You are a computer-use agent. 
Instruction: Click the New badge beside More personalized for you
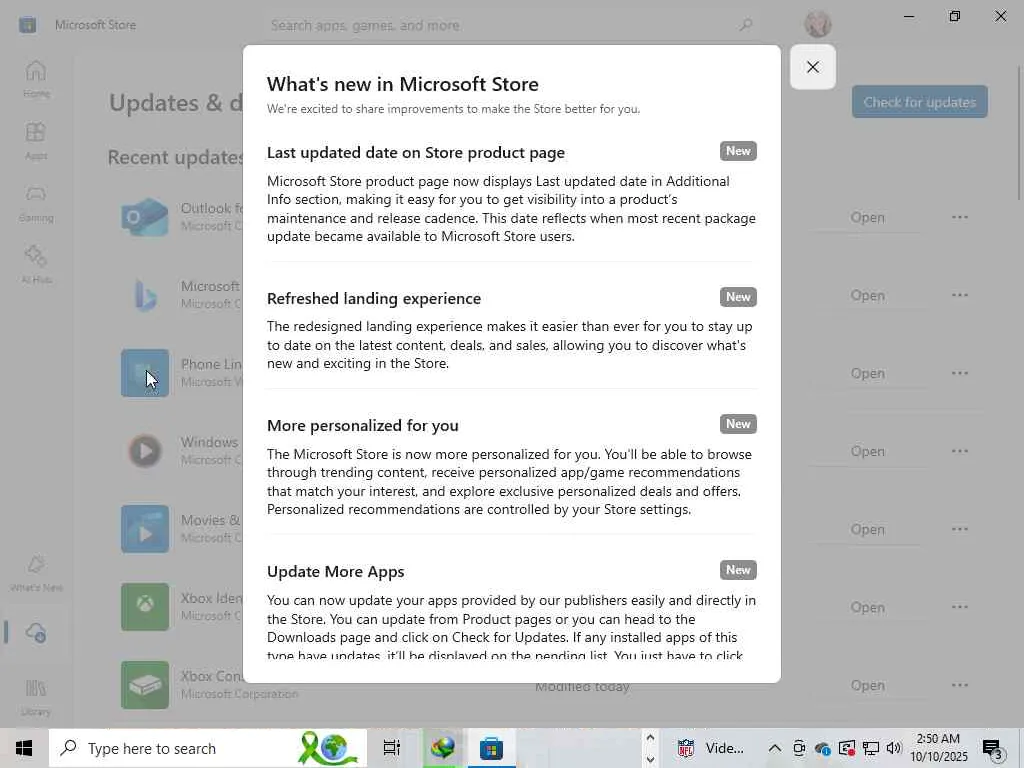(738, 424)
